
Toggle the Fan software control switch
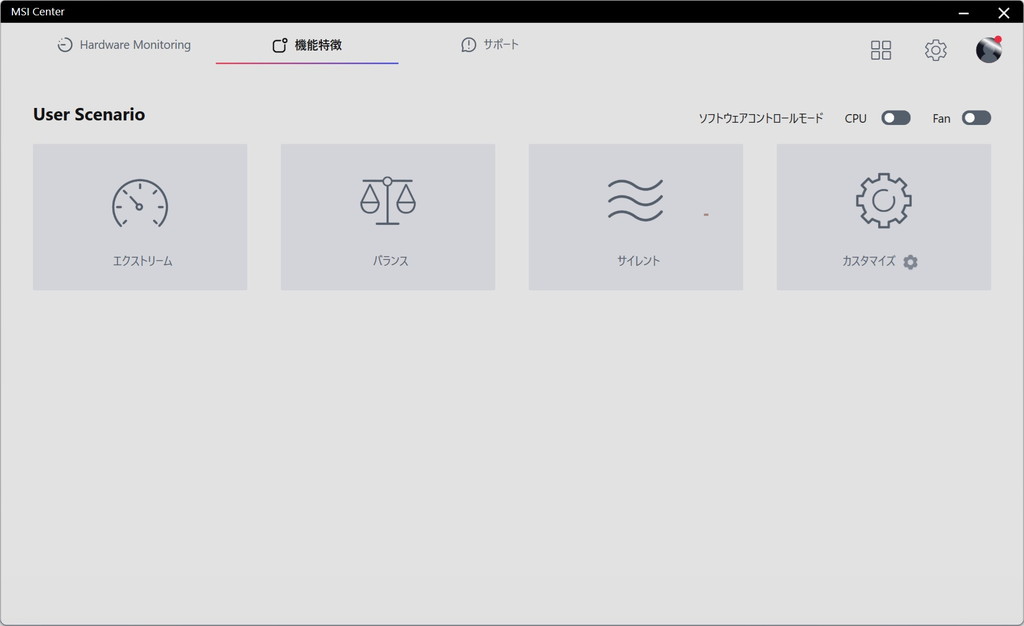point(976,118)
